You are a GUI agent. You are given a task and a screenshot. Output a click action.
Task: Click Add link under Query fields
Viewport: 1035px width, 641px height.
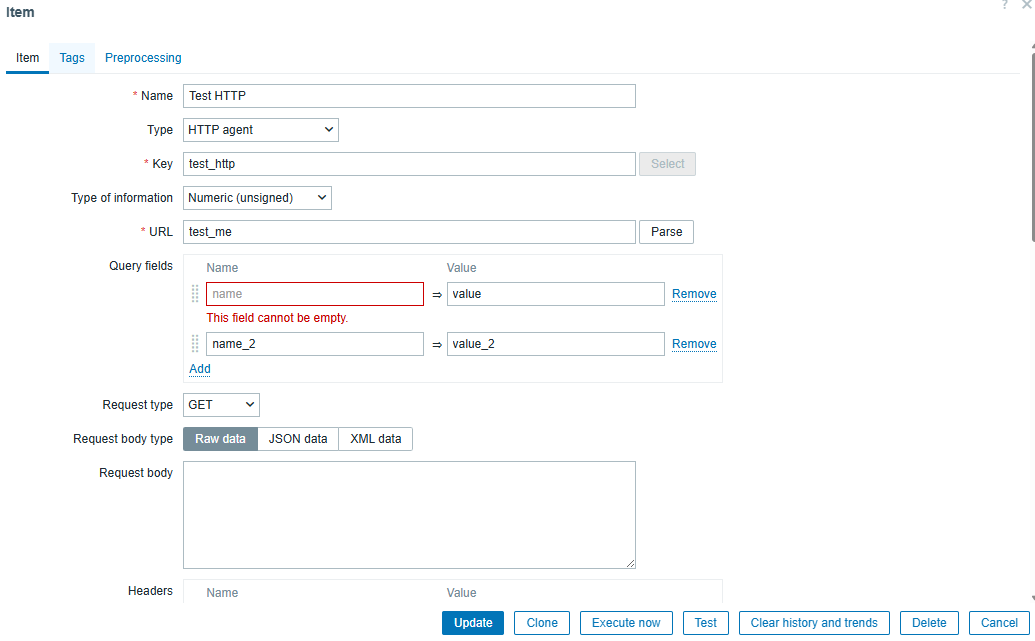point(200,369)
